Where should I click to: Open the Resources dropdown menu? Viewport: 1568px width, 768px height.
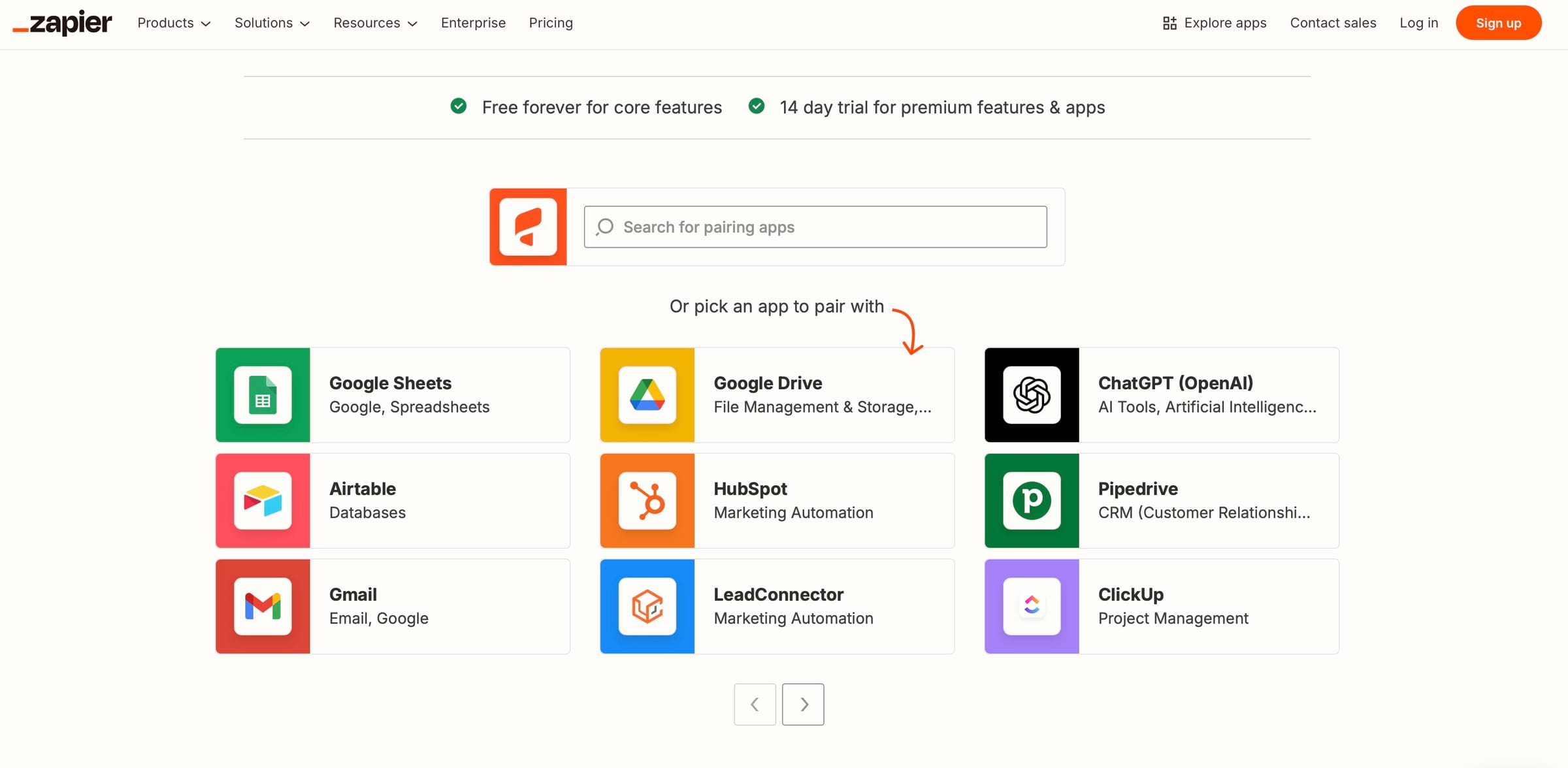pos(374,23)
